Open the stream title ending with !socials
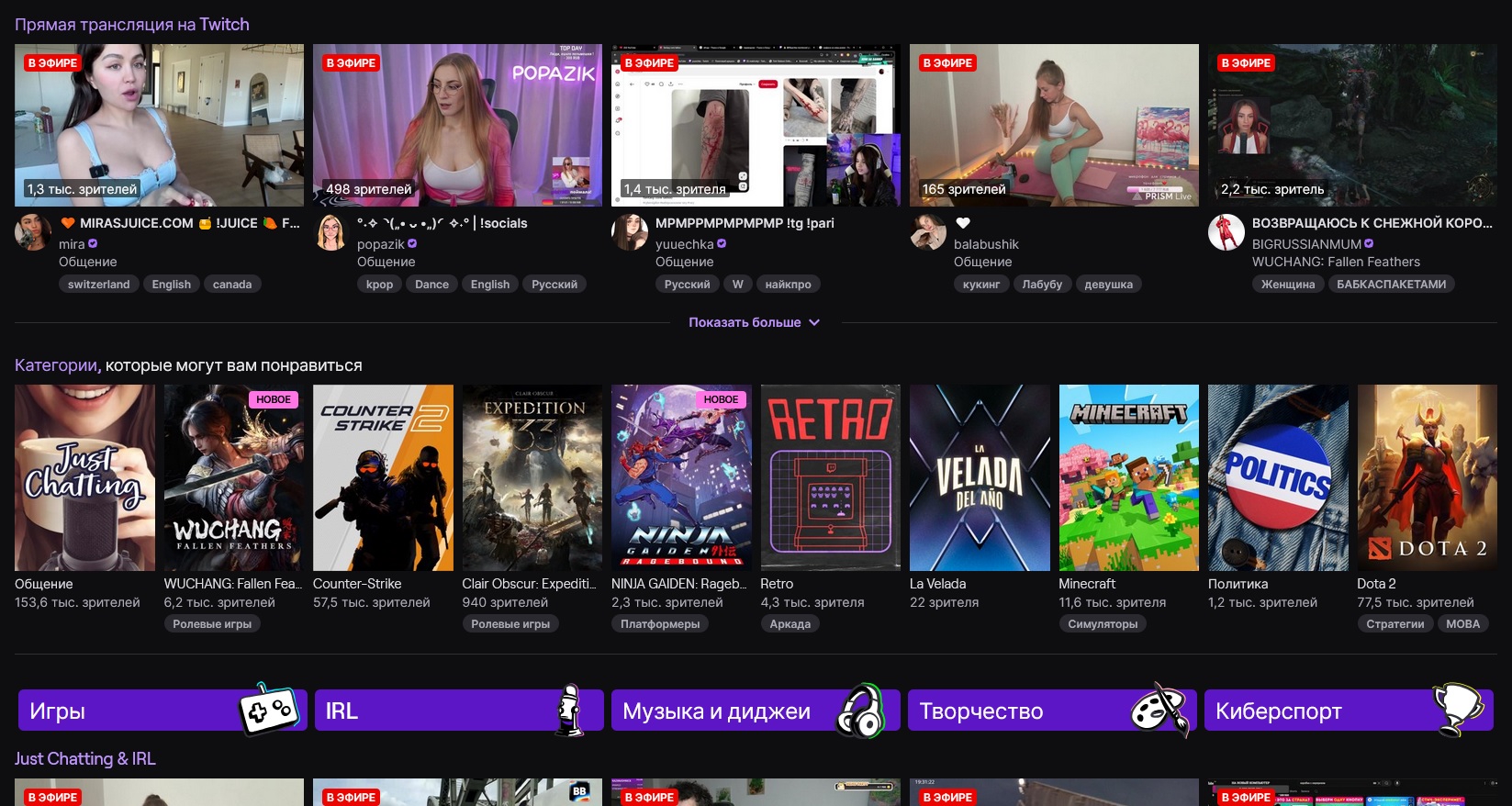This screenshot has width=1512, height=806. click(442, 223)
